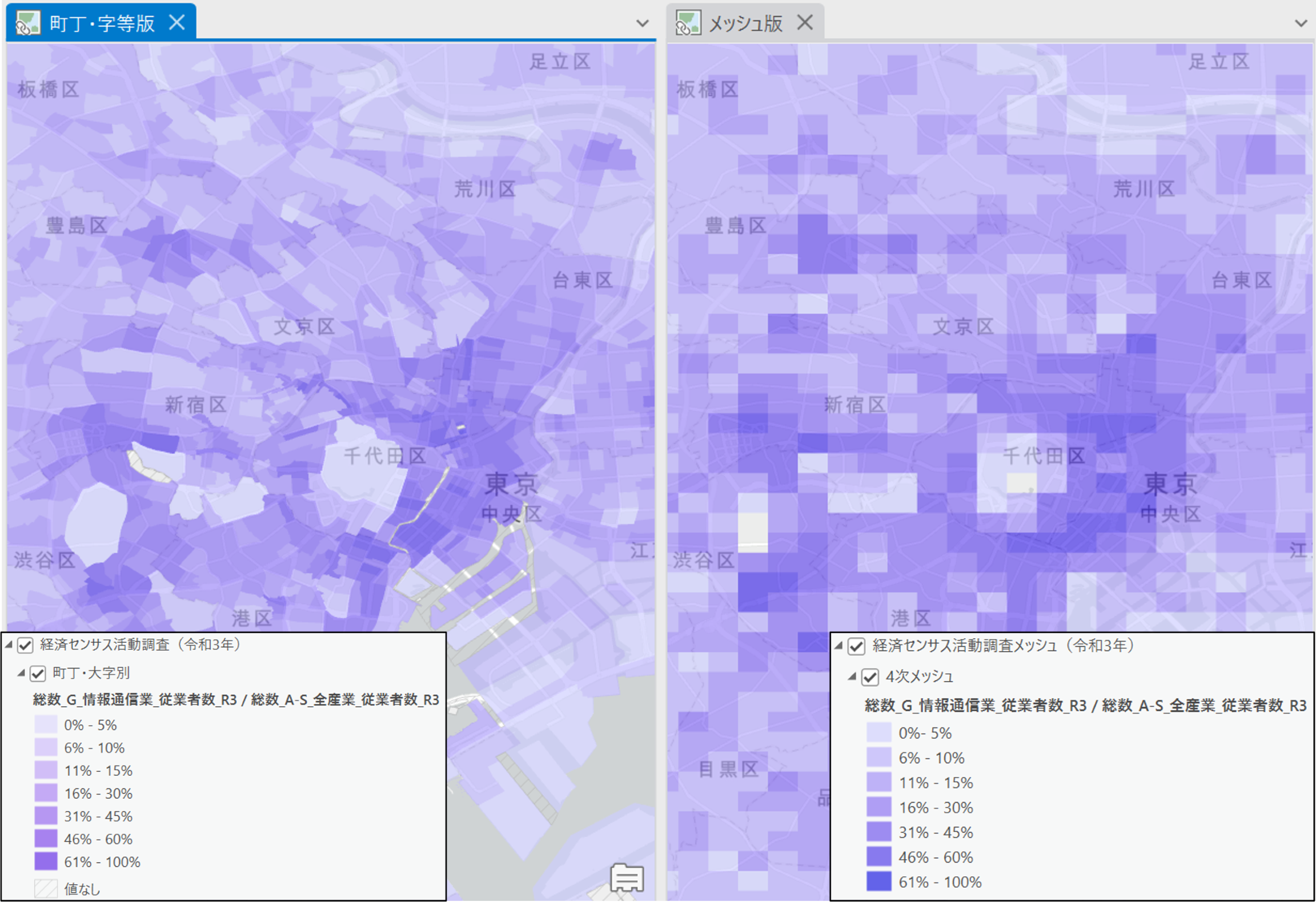This screenshot has width=1316, height=902.
Task: Toggle 4次メッシュ layer checkbox
Action: pos(869,677)
